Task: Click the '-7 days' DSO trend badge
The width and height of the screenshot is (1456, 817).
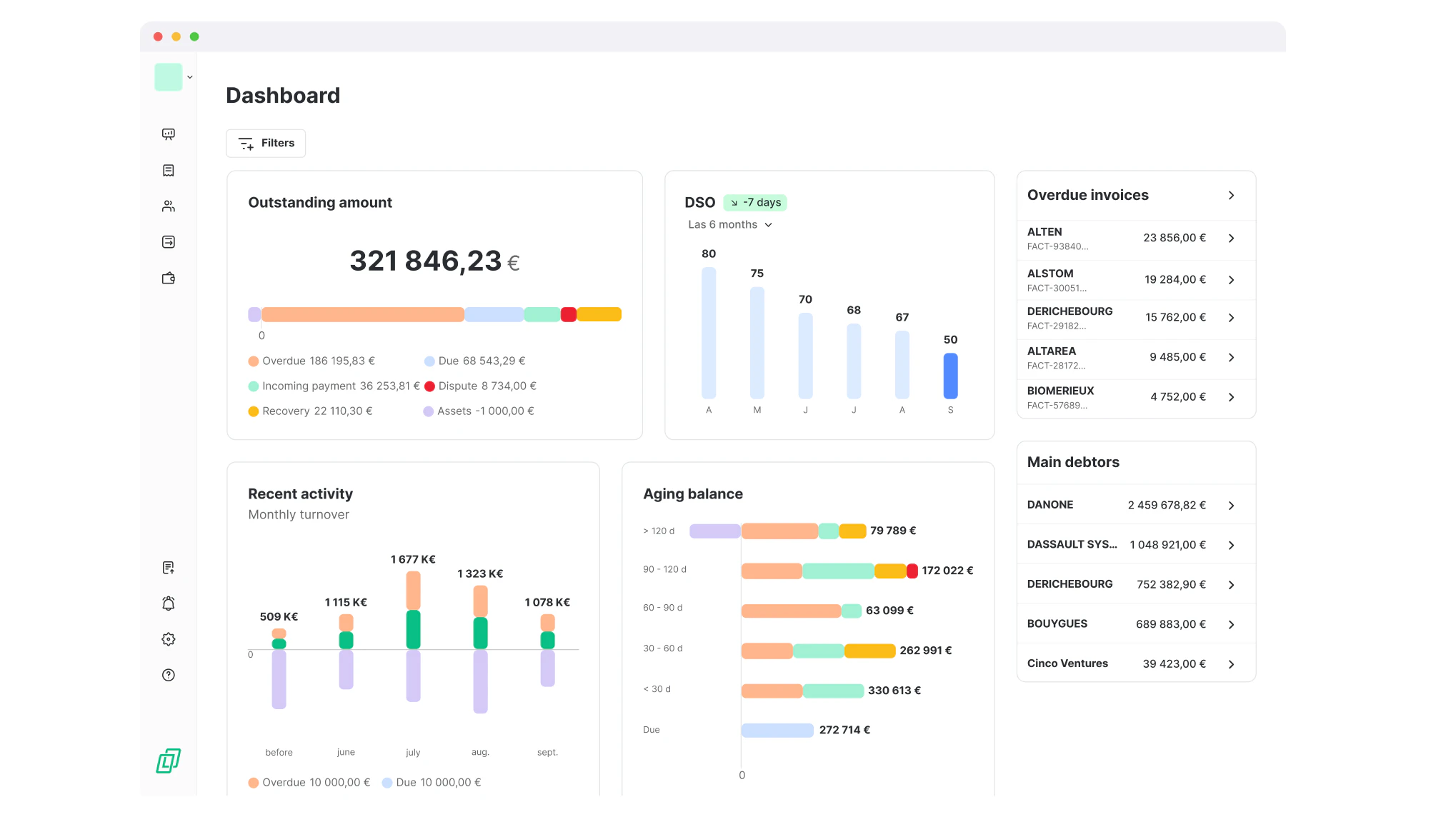Action: [x=755, y=203]
